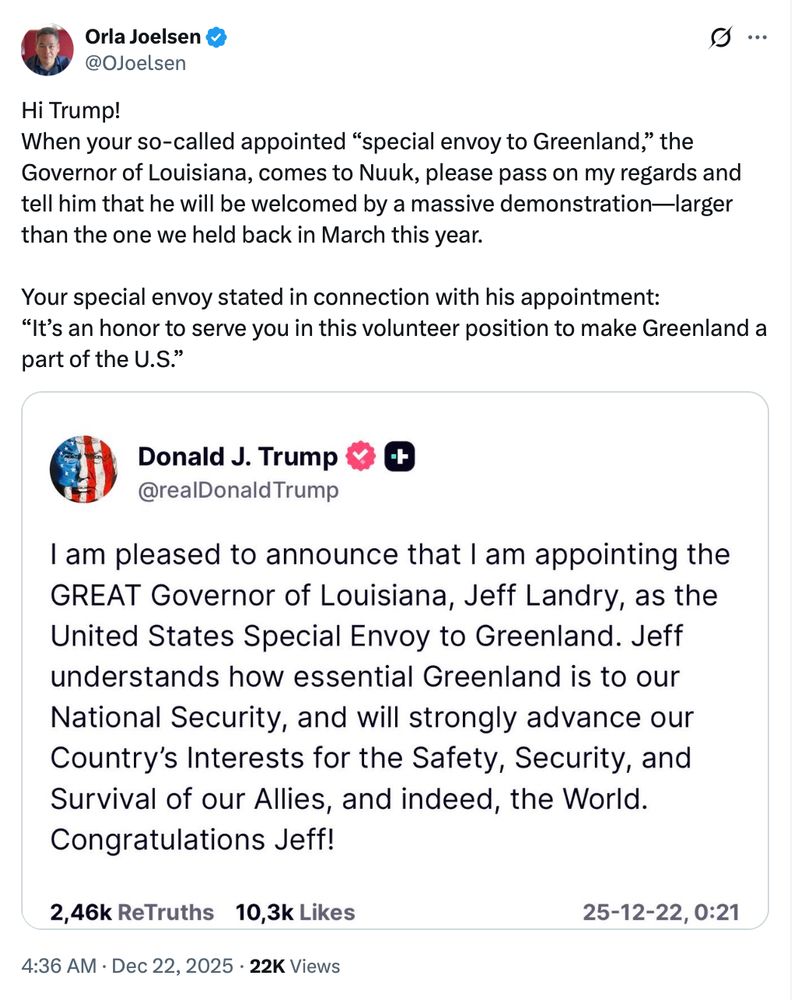The height and width of the screenshot is (1000, 795).
Task: Open the 4:36 AM · Dec 22, 2025 timestamp
Action: pyautogui.click(x=128, y=966)
